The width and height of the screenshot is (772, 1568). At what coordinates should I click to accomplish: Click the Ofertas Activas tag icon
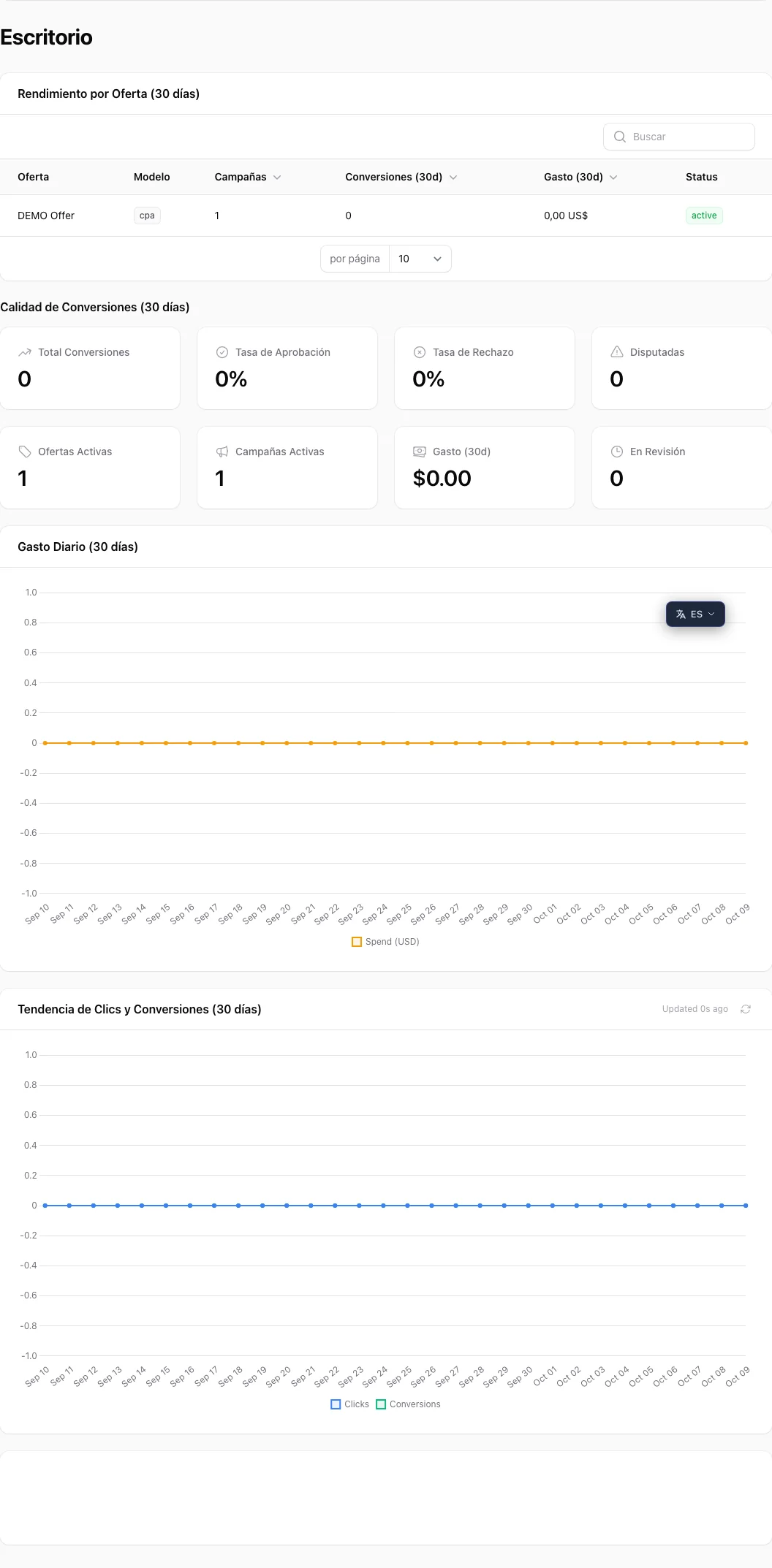pos(25,452)
